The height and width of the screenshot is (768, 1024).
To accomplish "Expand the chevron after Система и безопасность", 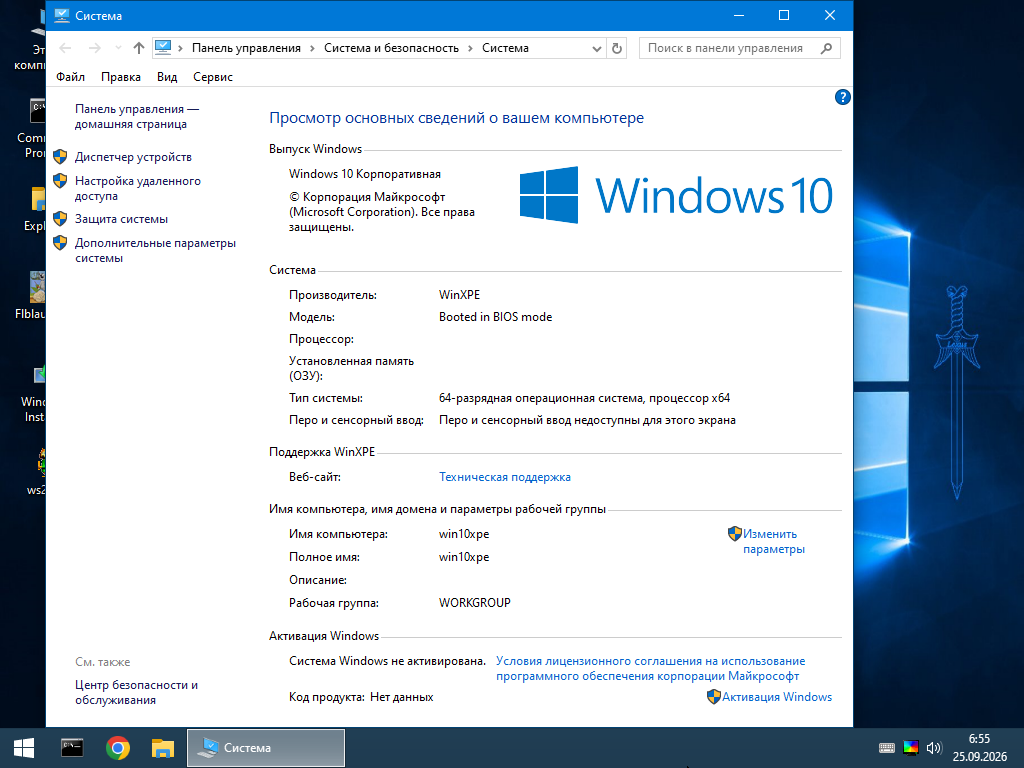I will coord(470,48).
